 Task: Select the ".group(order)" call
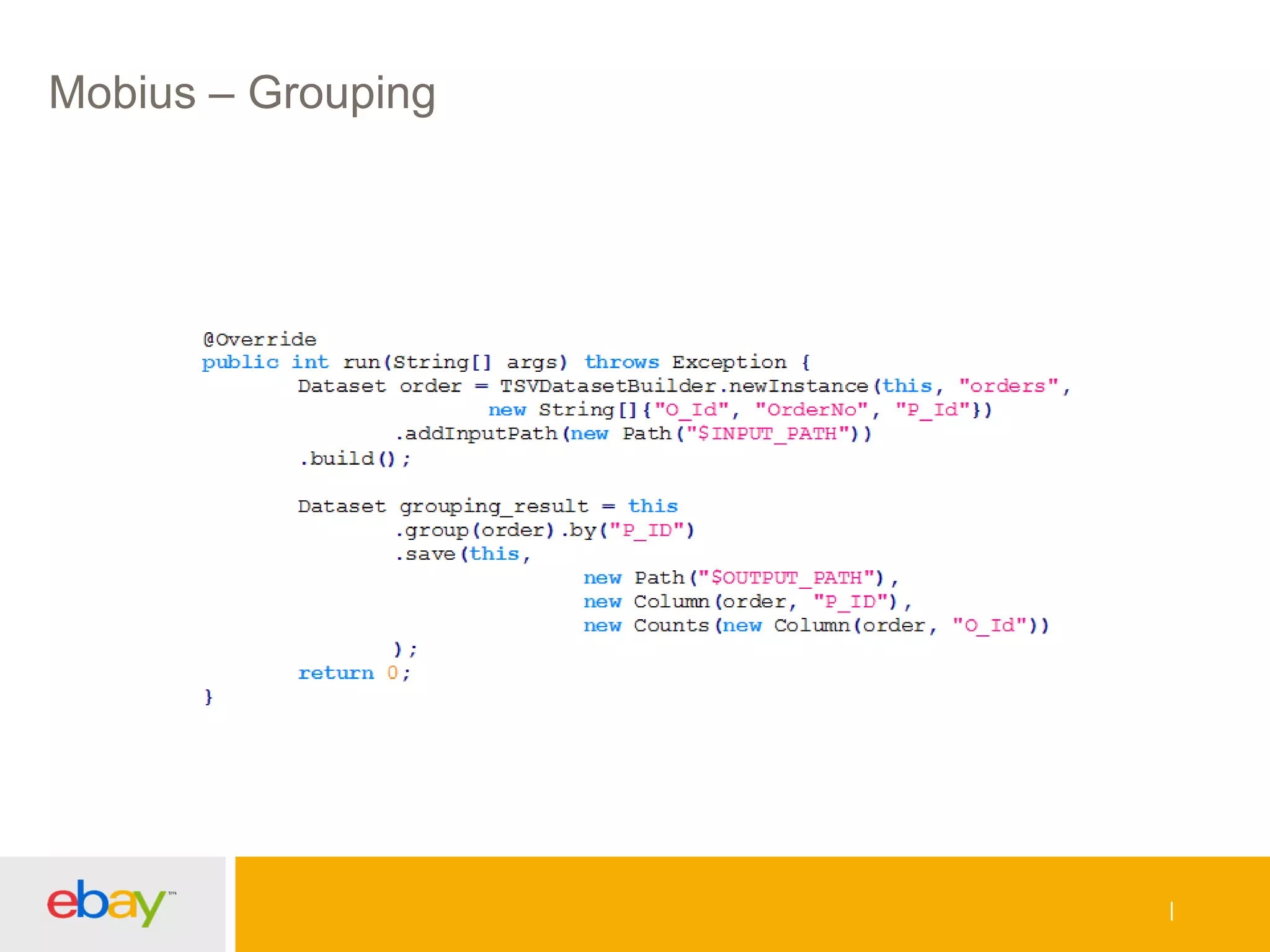pyautogui.click(x=474, y=531)
